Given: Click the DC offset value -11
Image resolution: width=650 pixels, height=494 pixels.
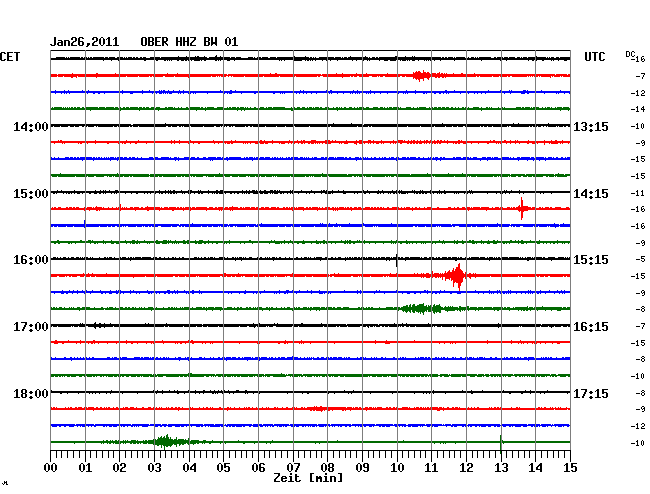Looking at the screenshot, I should [638, 193].
